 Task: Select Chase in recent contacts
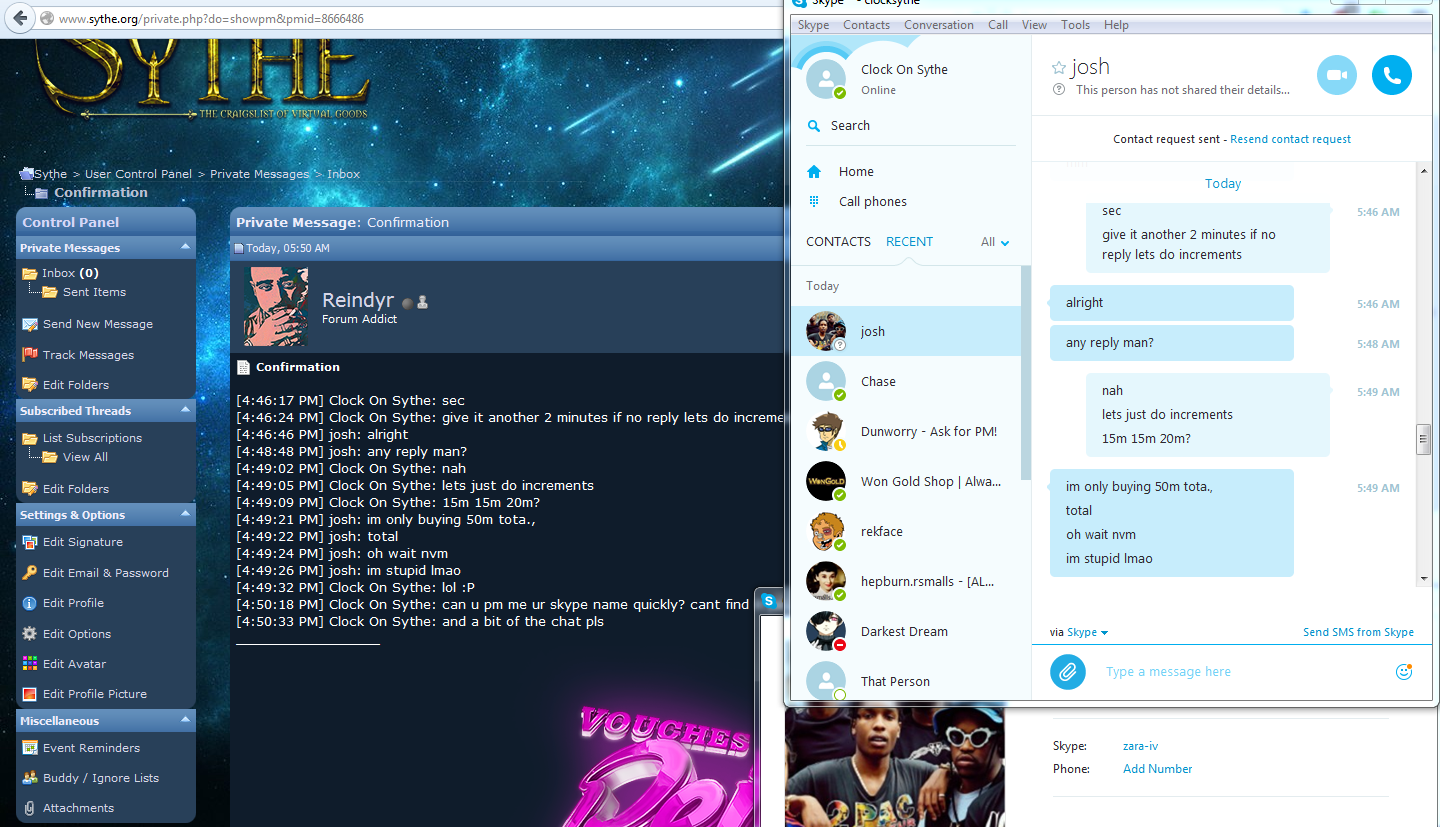pyautogui.click(x=905, y=381)
